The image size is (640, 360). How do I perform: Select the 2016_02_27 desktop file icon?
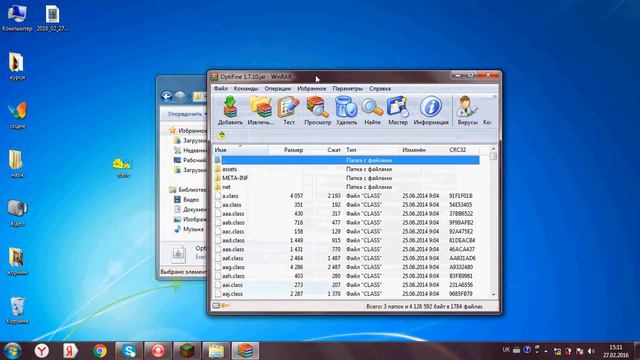[x=52, y=18]
